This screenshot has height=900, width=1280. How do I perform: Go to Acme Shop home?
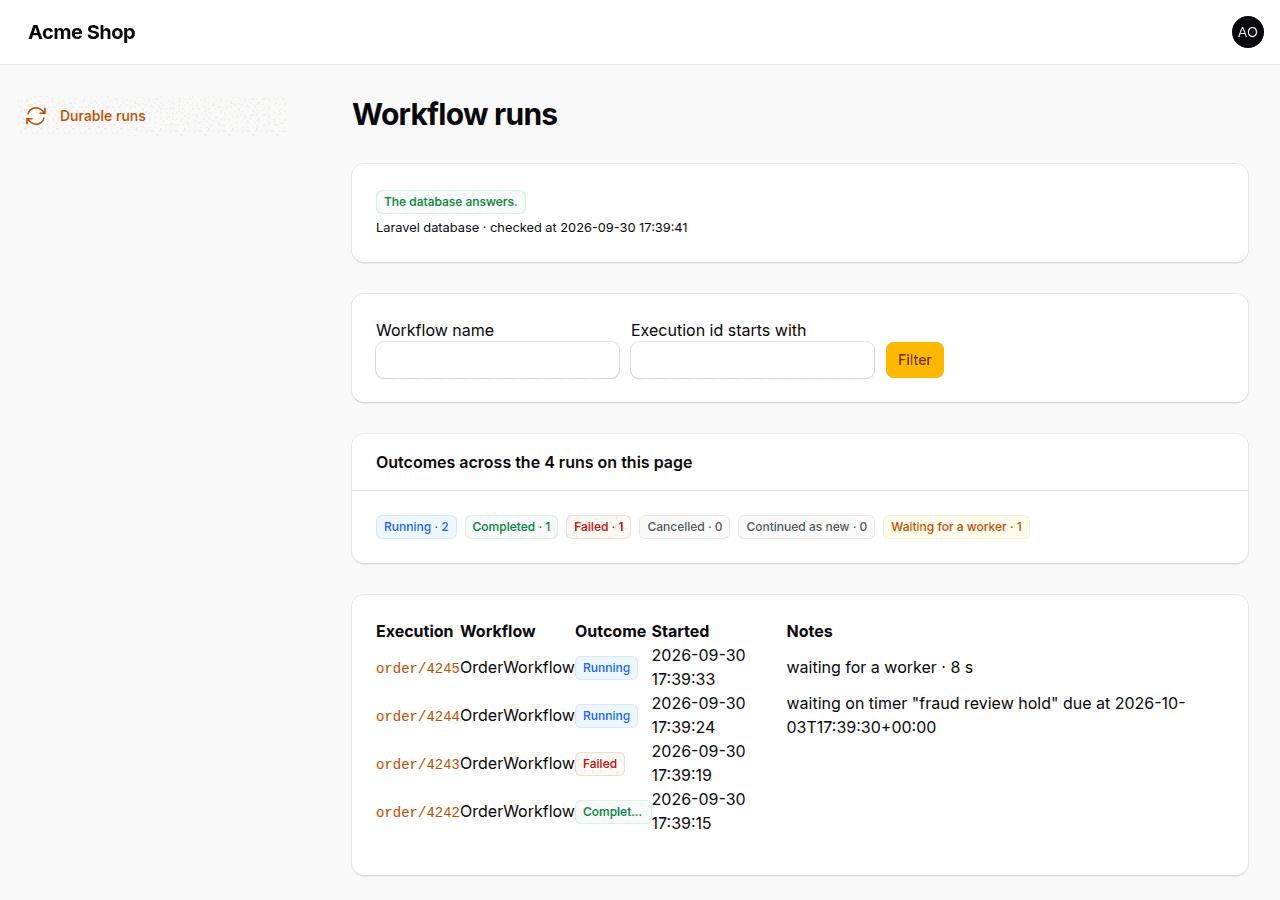point(82,32)
